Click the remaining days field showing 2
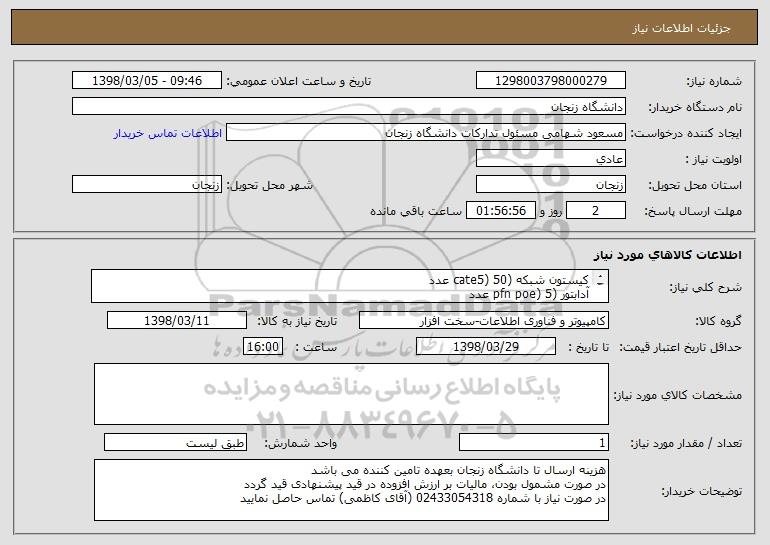This screenshot has width=770, height=545. pos(596,211)
